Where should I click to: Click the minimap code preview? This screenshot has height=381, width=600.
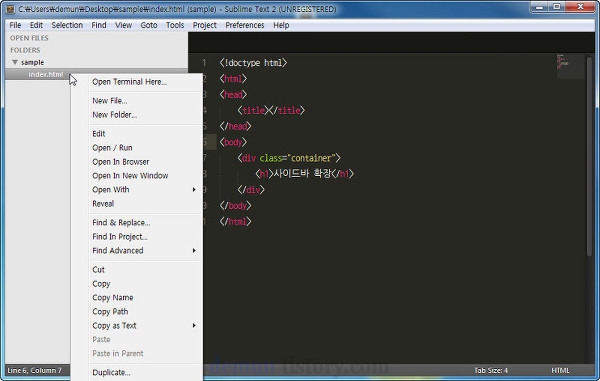[x=562, y=63]
